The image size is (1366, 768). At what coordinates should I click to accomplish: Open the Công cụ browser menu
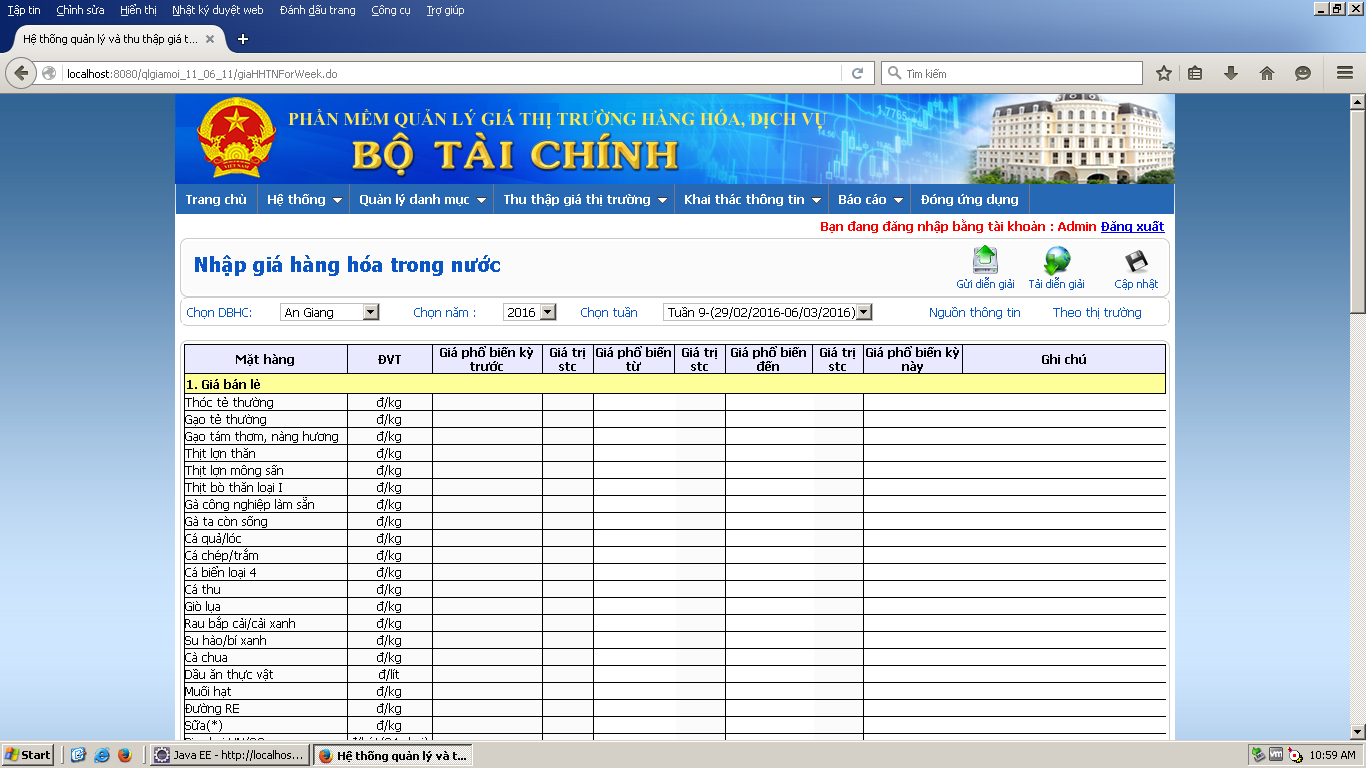[390, 10]
